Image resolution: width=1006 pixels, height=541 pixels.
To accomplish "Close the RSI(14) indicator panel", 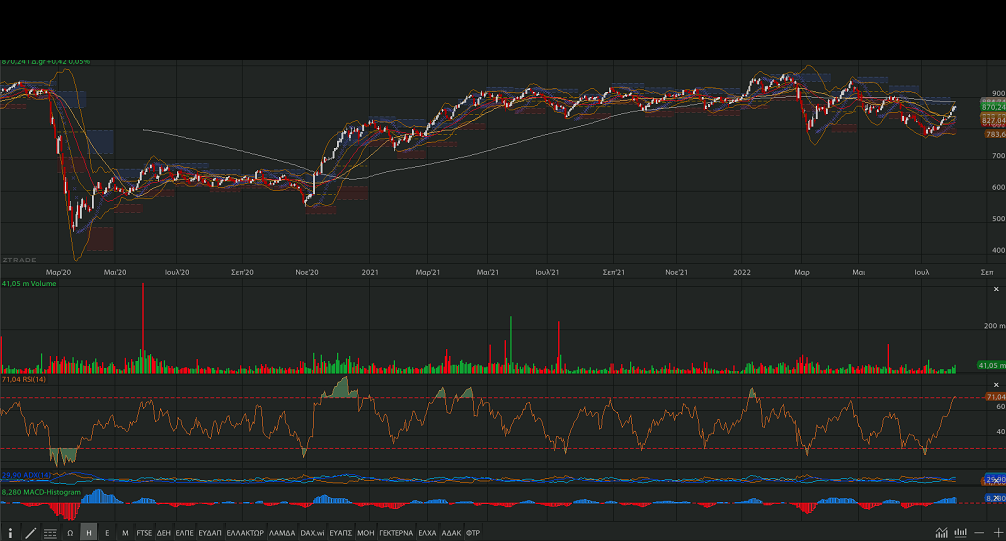I will (996, 384).
